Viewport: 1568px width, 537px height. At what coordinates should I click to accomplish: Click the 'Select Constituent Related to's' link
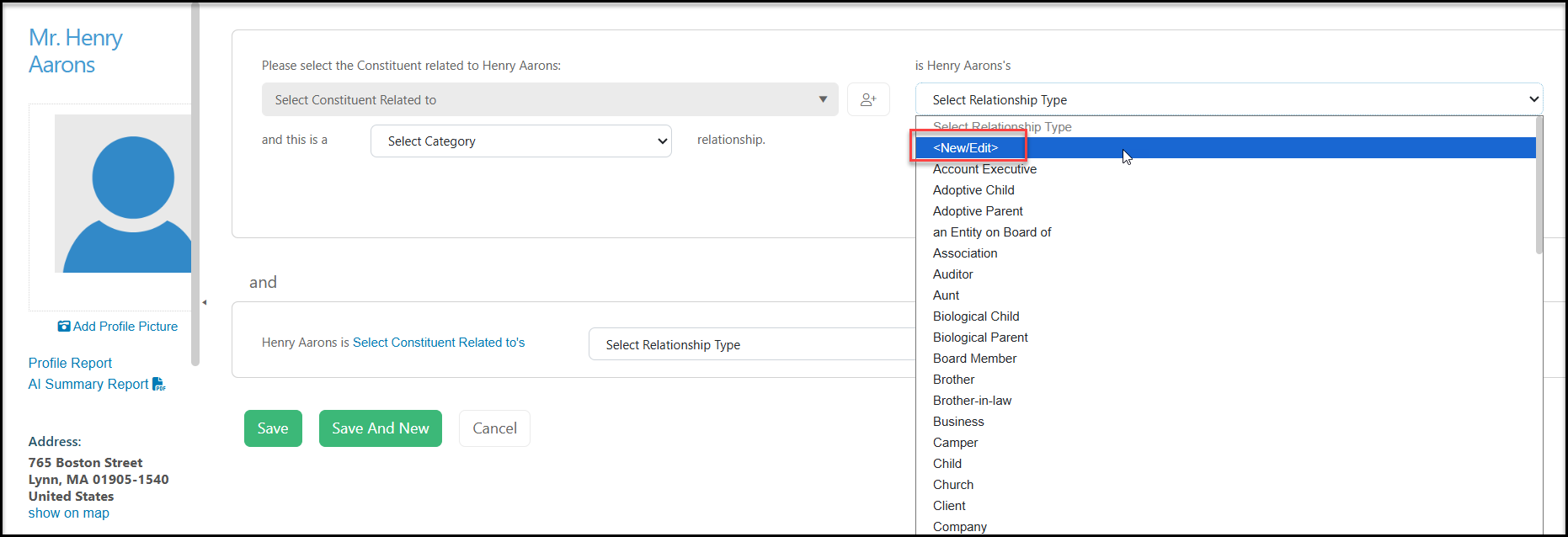tap(439, 343)
